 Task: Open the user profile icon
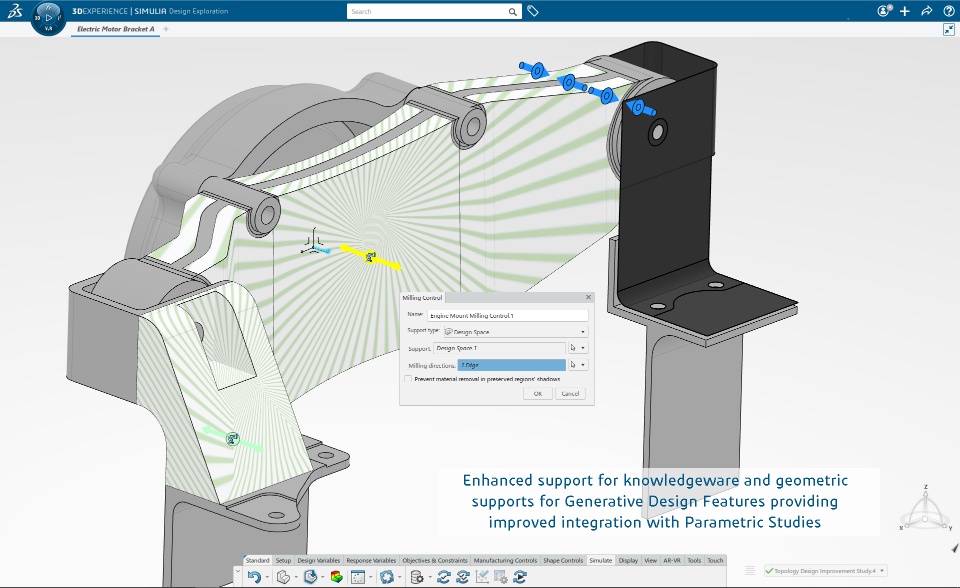tap(884, 11)
